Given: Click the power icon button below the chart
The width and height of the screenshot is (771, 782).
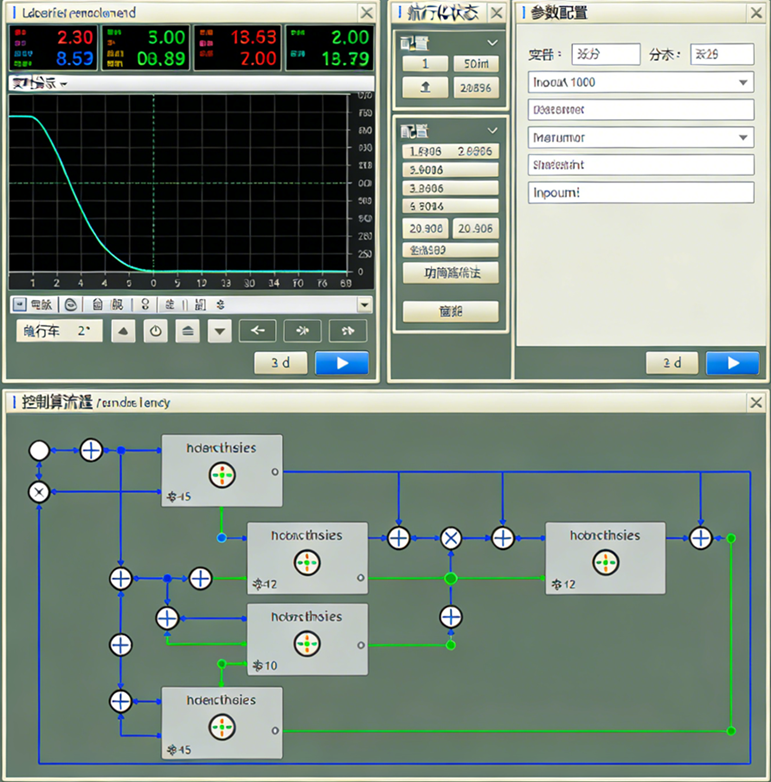Looking at the screenshot, I should [x=155, y=332].
